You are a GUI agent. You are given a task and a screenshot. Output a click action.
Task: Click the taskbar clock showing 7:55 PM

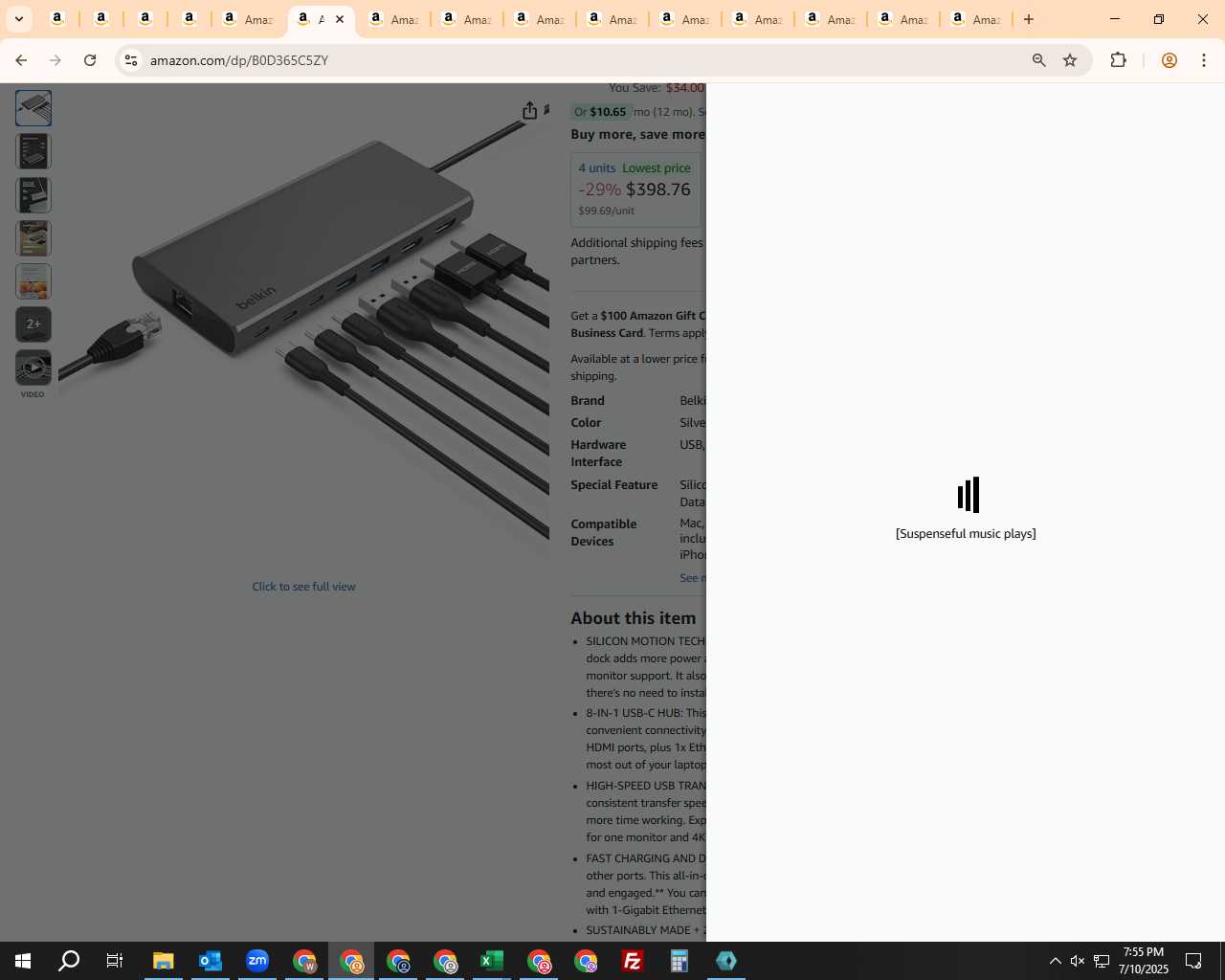(x=1144, y=961)
